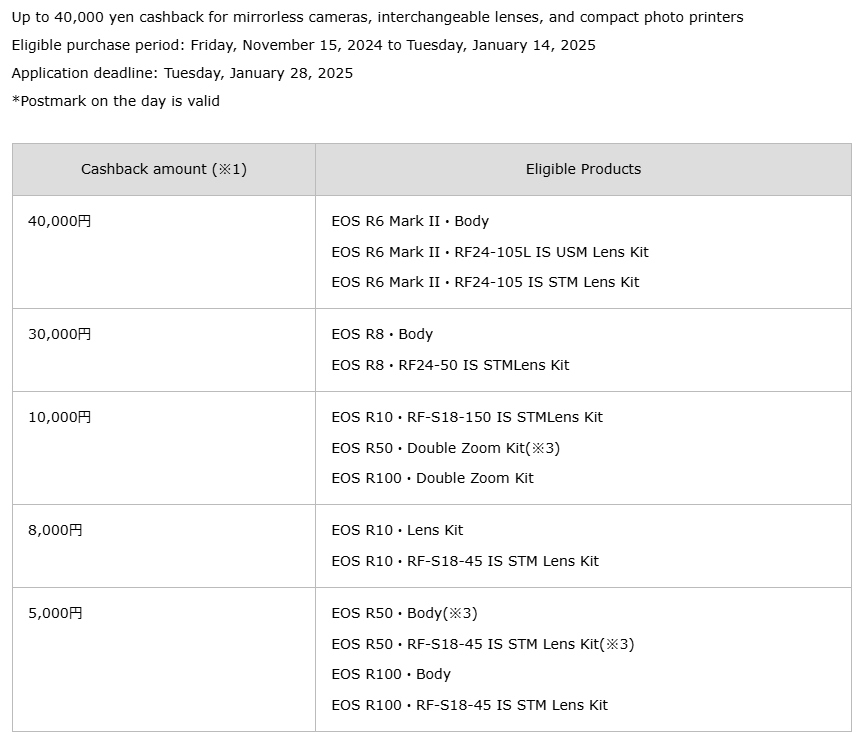Image resolution: width=865 pixels, height=742 pixels.
Task: Click the 30,000円 cashback cell
Action: tap(60, 334)
